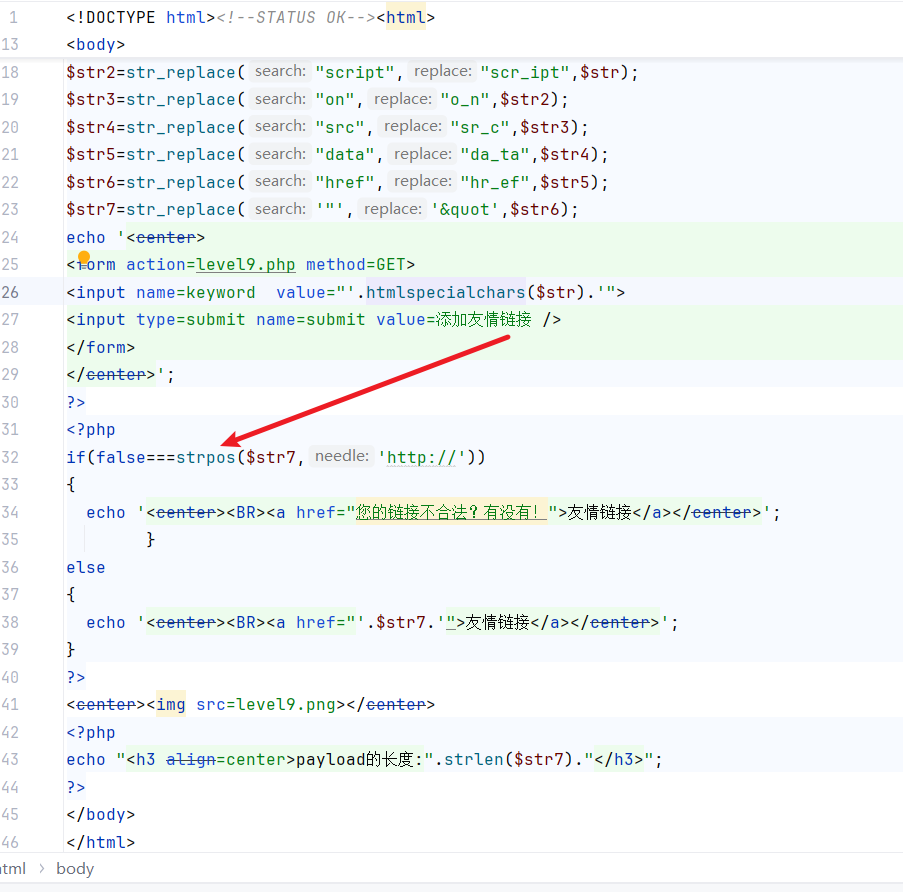This screenshot has height=892, width=903.
Task: Click the htmlspecialchars function call
Action: point(446,292)
